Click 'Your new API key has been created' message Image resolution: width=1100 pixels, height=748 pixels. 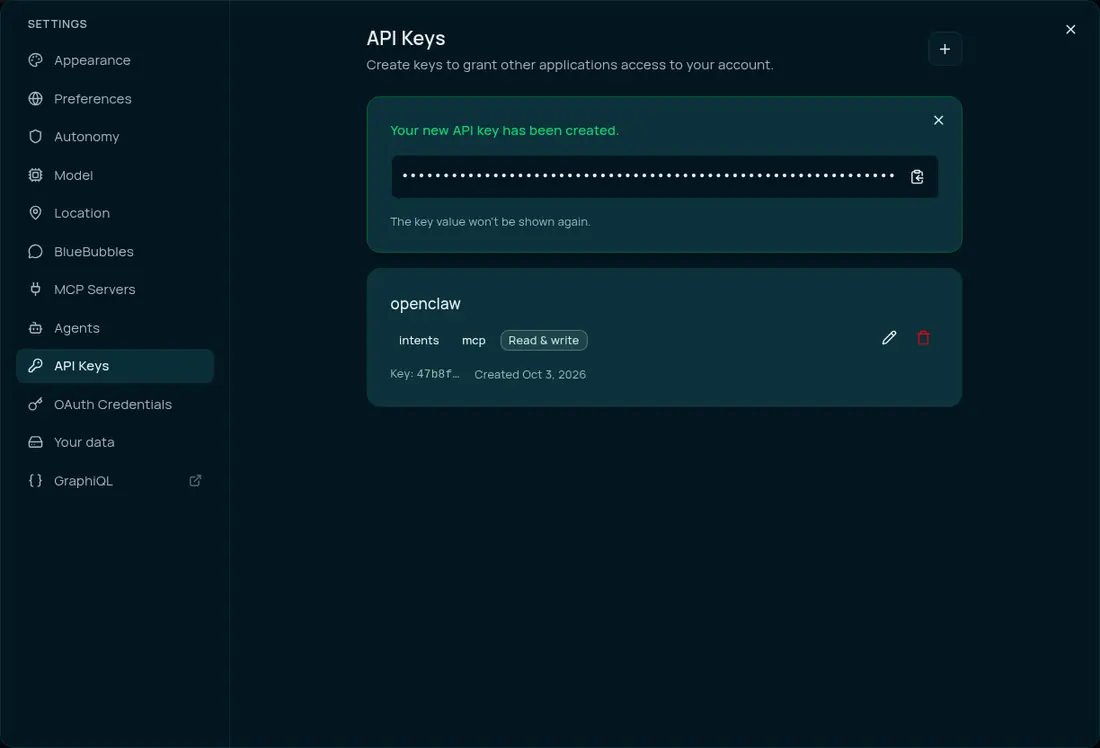[504, 131]
